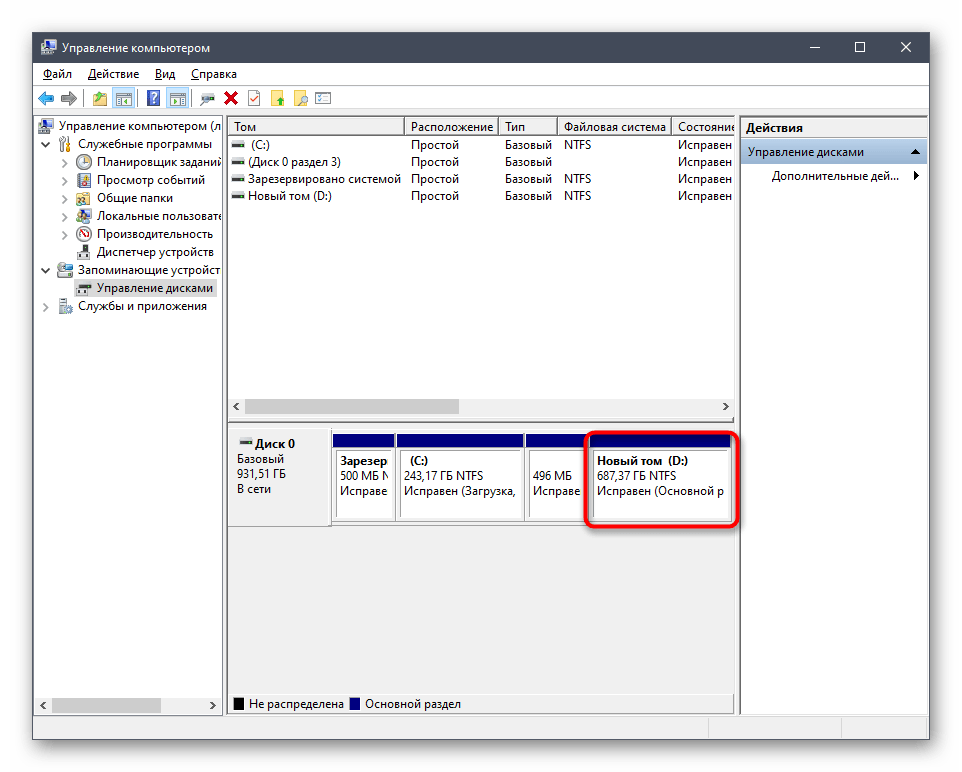The height and width of the screenshot is (772, 962).
Task: Expand the Службы и приложения tree node
Action: click(x=46, y=307)
